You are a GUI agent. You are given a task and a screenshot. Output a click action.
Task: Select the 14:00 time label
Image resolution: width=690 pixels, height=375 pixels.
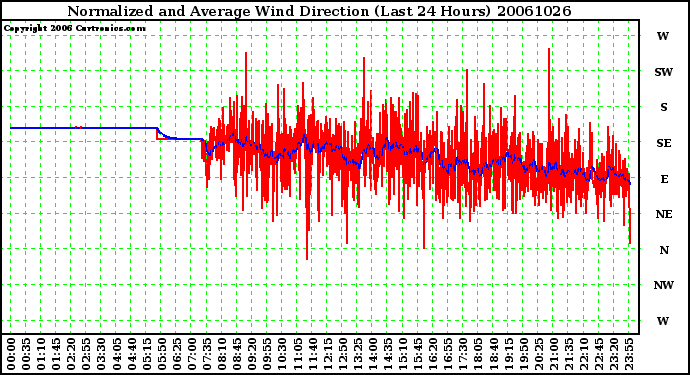[x=372, y=355]
